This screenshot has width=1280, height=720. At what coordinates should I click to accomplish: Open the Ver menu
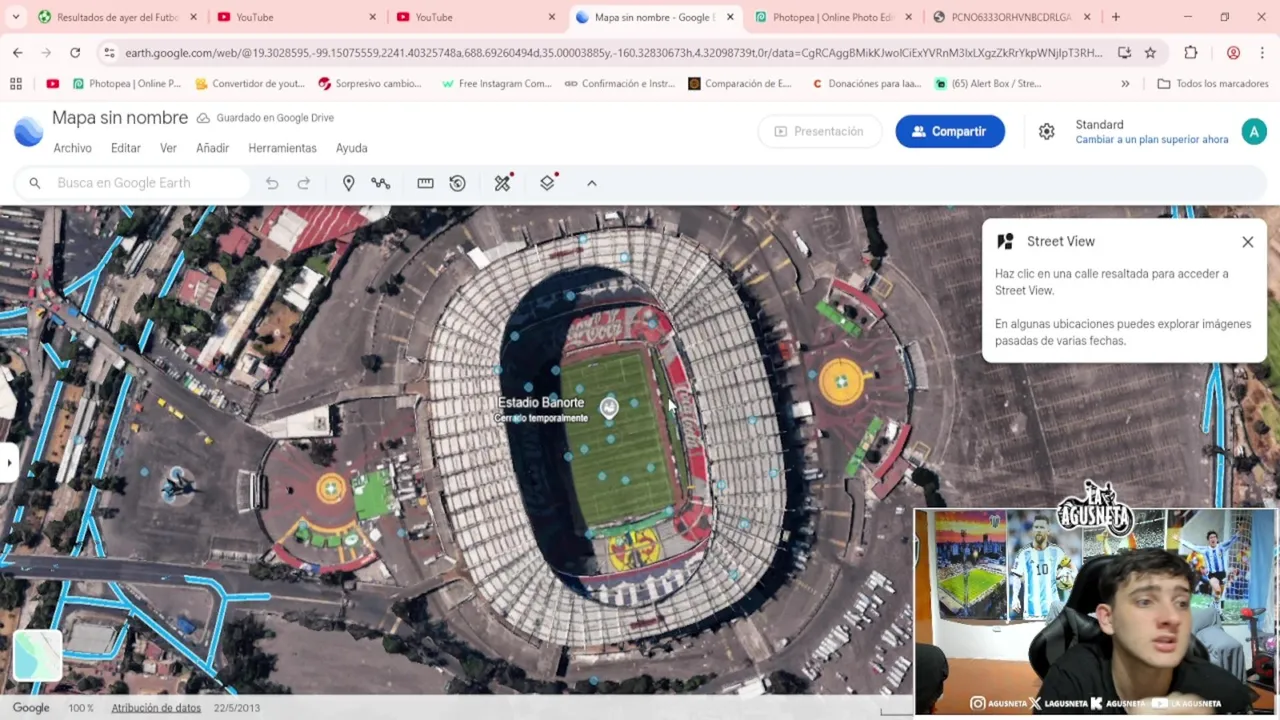click(168, 148)
